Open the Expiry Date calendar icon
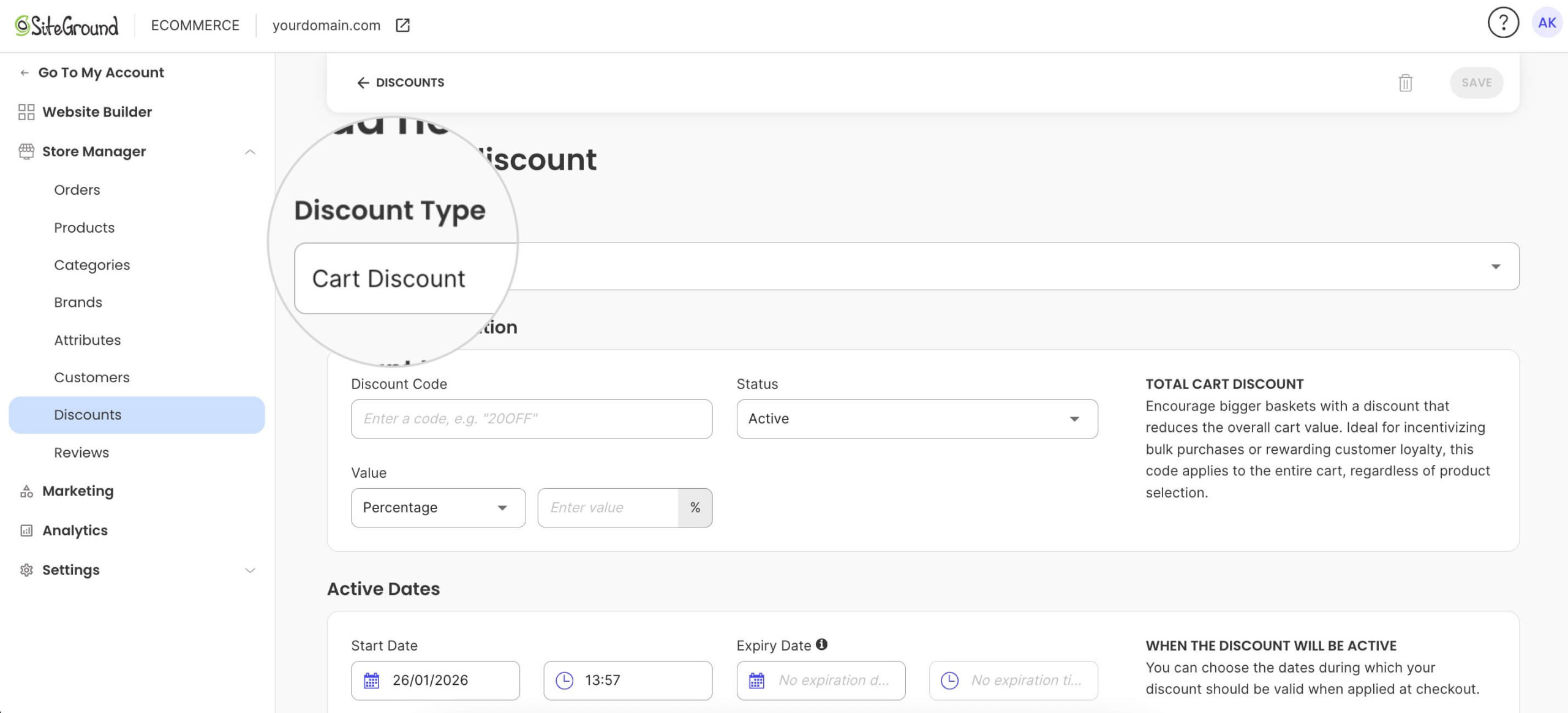1568x713 pixels. pyautogui.click(x=756, y=681)
